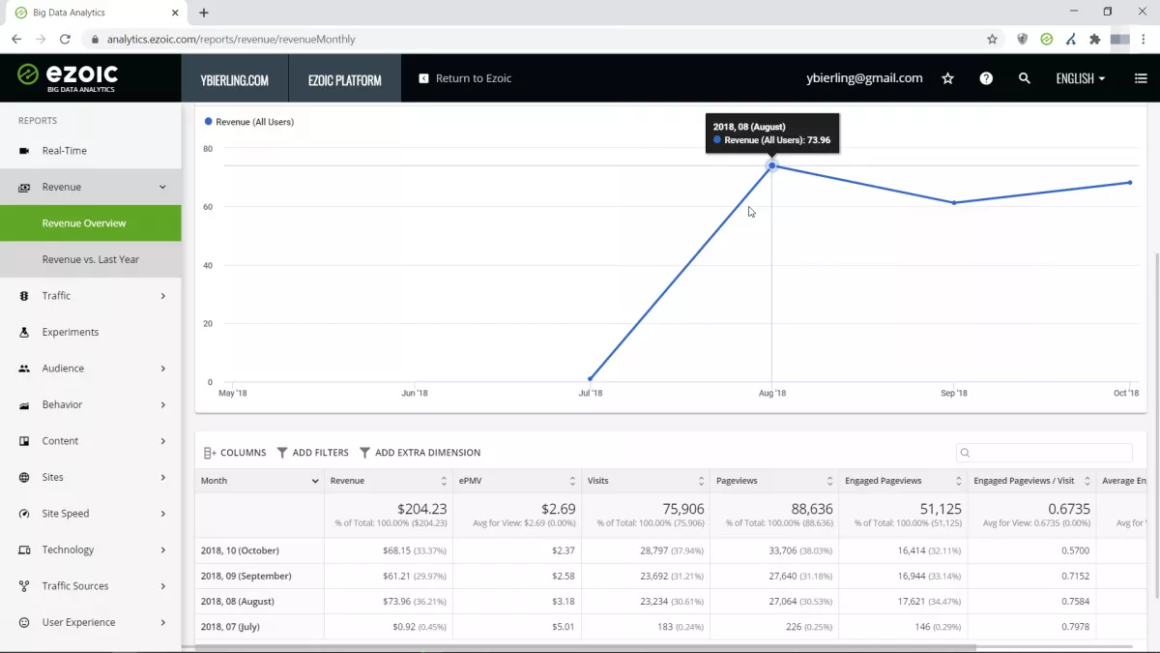The image size is (1160, 653).
Task: Sort table by Visits column arrows
Action: click(x=701, y=481)
